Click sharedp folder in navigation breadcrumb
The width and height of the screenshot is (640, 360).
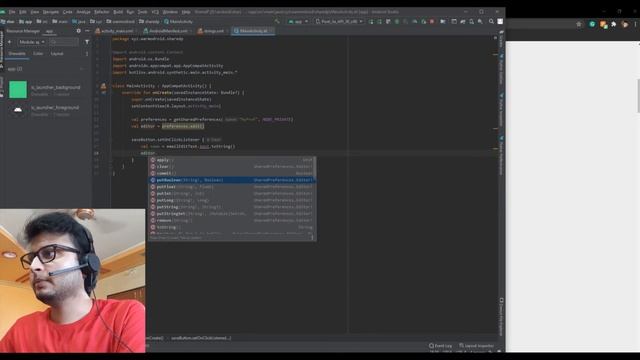[149, 21]
